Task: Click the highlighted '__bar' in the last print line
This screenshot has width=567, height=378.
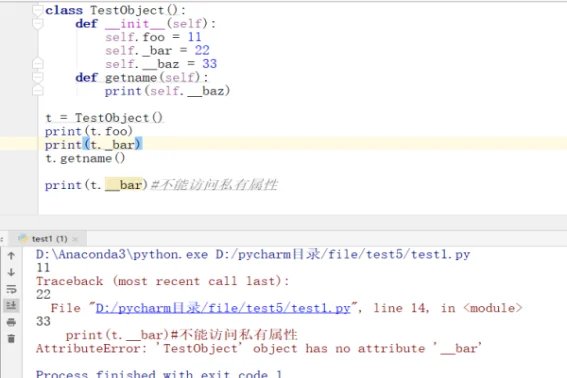Action: pyautogui.click(x=124, y=185)
